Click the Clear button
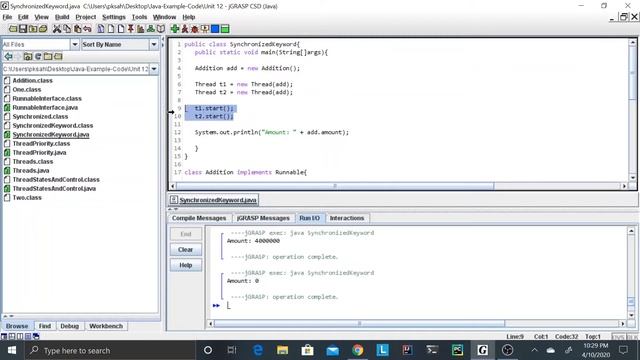Viewport: 640px width, 360px height. (x=186, y=249)
